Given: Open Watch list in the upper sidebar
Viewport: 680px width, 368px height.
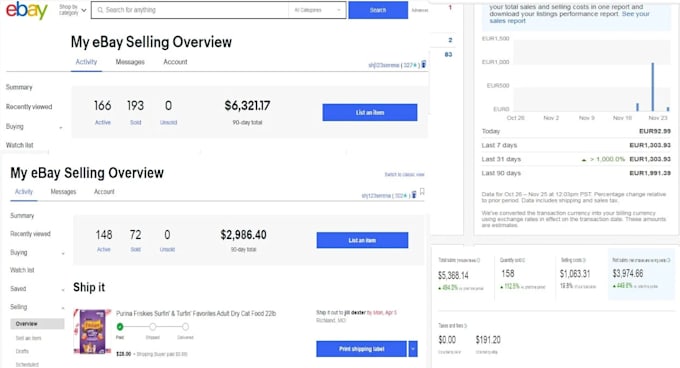Looking at the screenshot, I should tap(20, 145).
